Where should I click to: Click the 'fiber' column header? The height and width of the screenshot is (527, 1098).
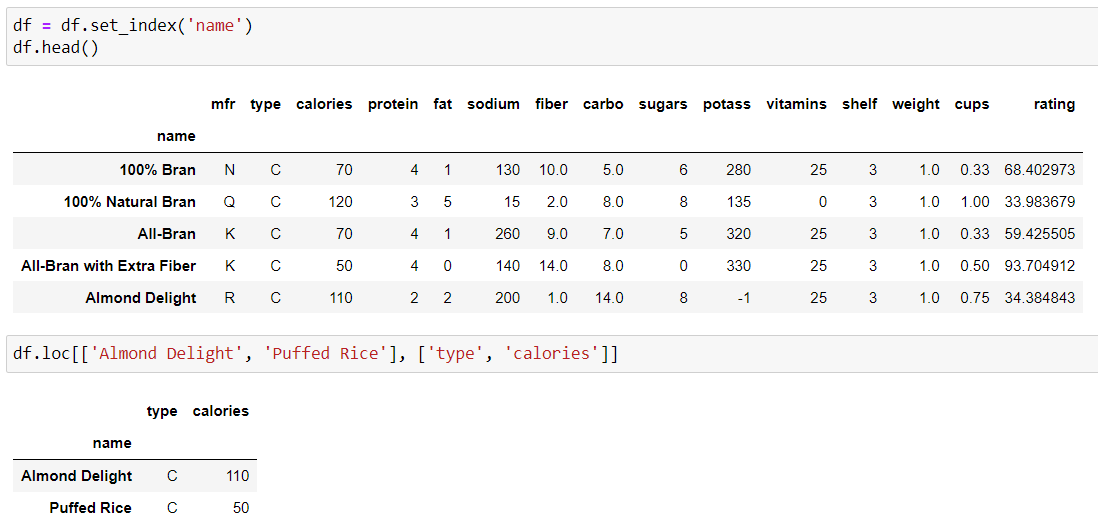tap(551, 104)
